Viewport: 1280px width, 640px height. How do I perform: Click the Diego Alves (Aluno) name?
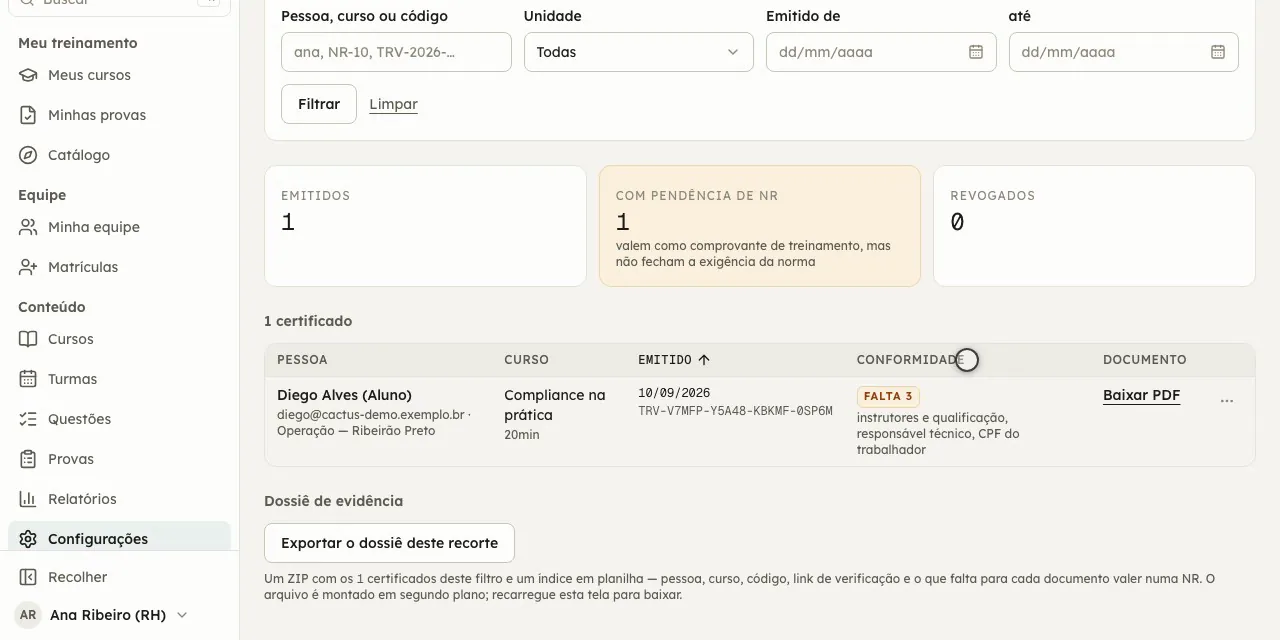click(344, 395)
